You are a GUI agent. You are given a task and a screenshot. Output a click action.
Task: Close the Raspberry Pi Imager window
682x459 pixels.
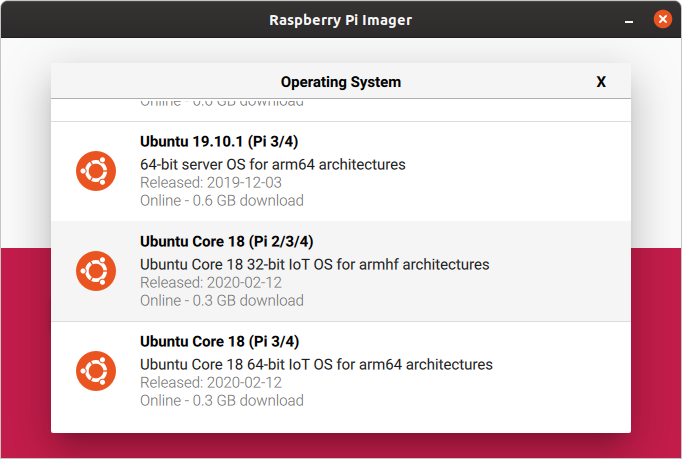(x=661, y=19)
